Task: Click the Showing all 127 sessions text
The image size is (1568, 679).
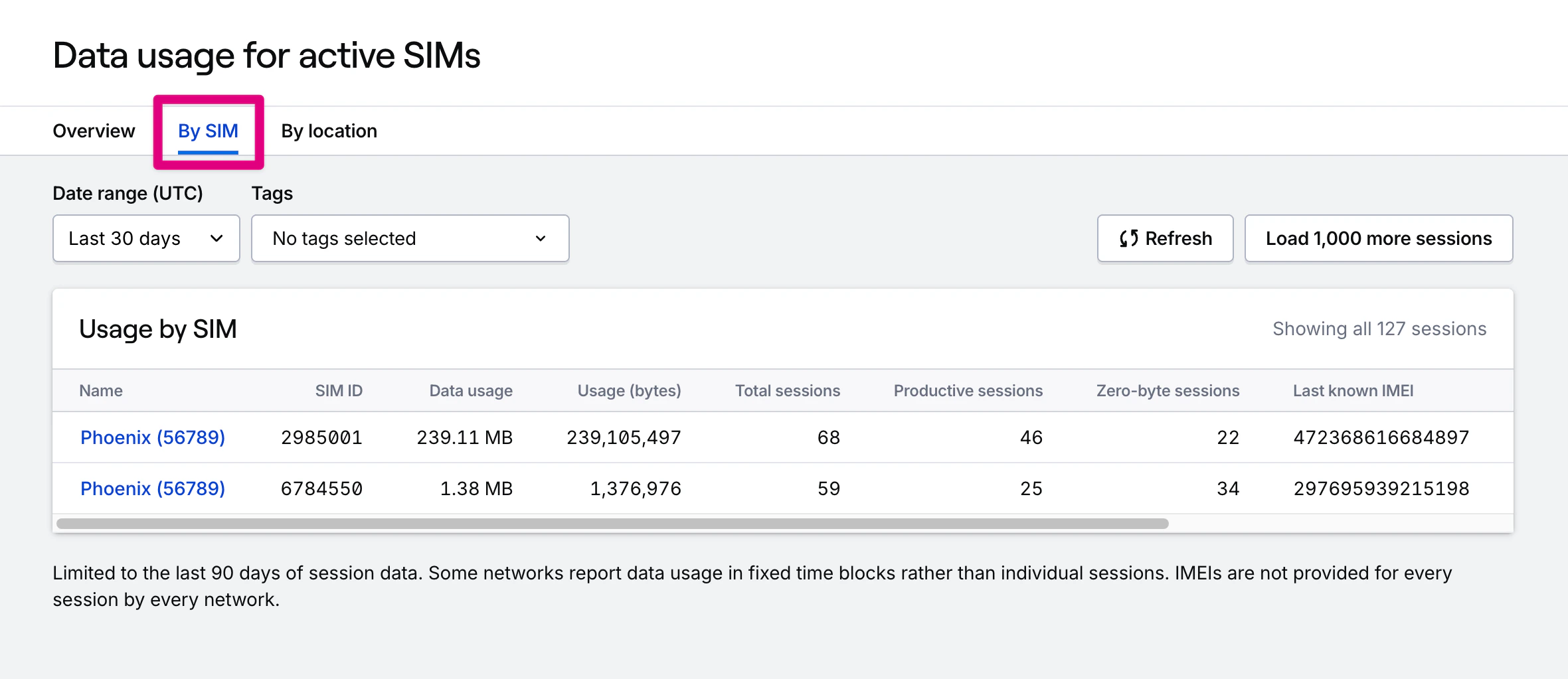Action: point(1379,329)
